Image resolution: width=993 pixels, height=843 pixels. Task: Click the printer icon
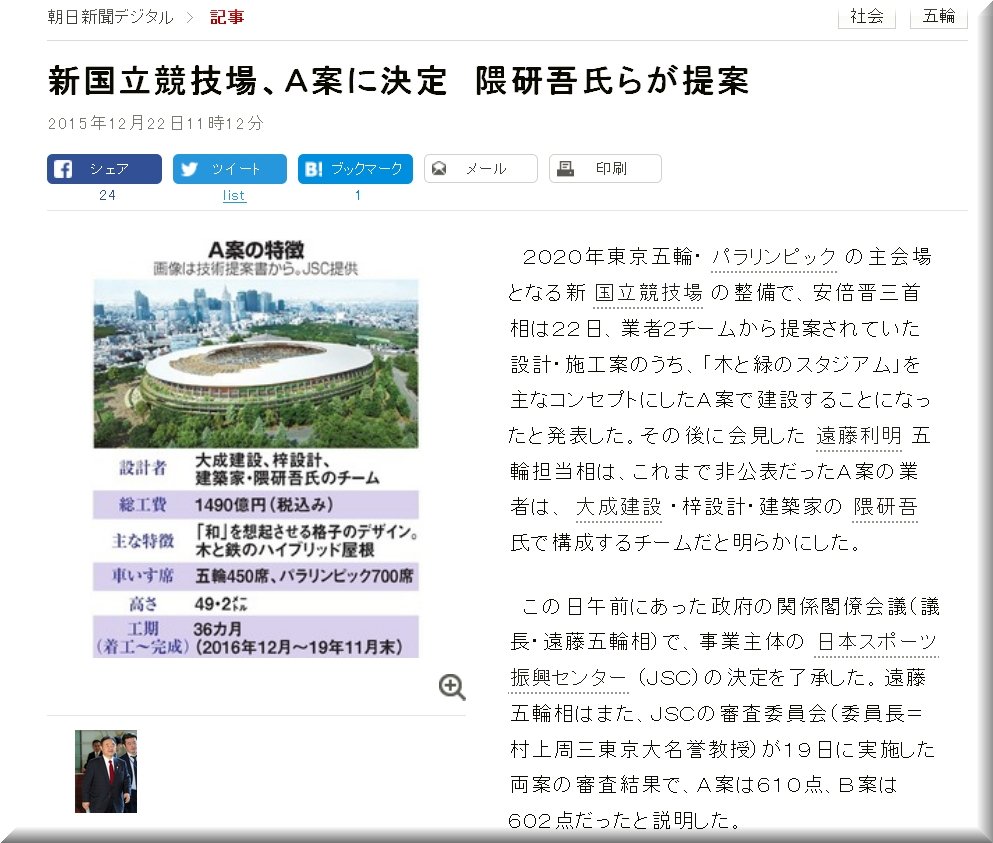click(x=565, y=168)
